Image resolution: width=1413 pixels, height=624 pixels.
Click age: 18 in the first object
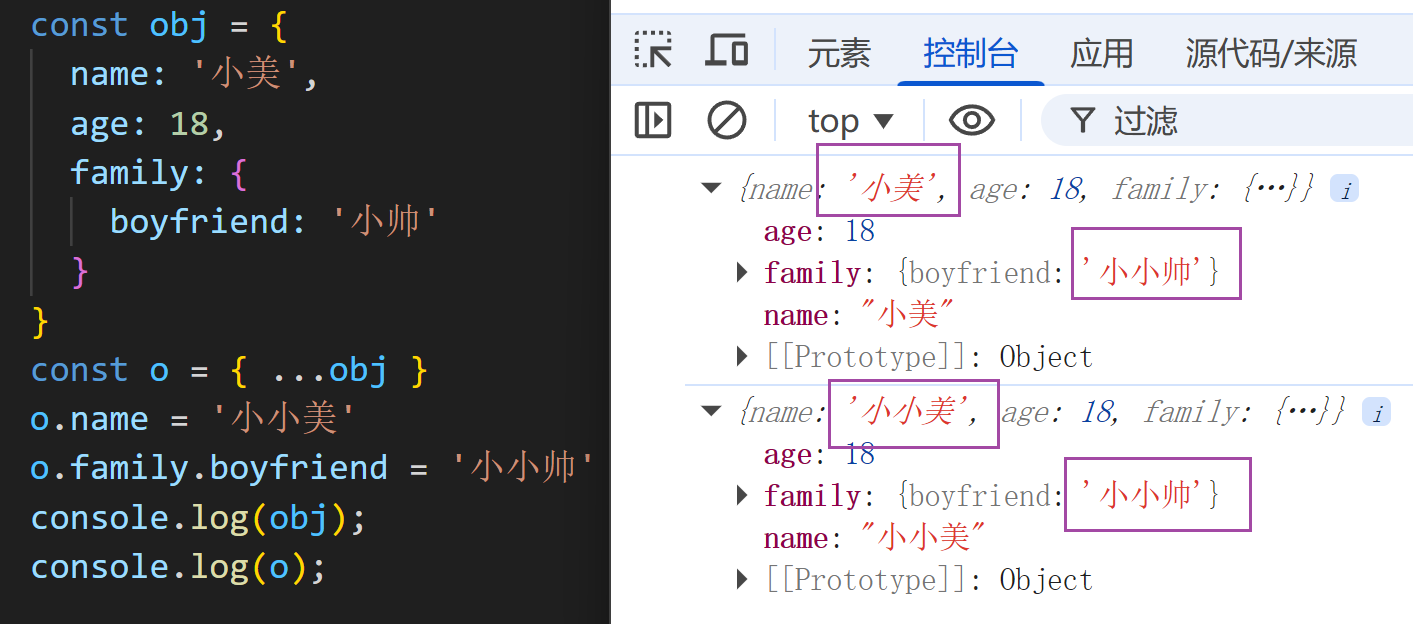(x=819, y=231)
